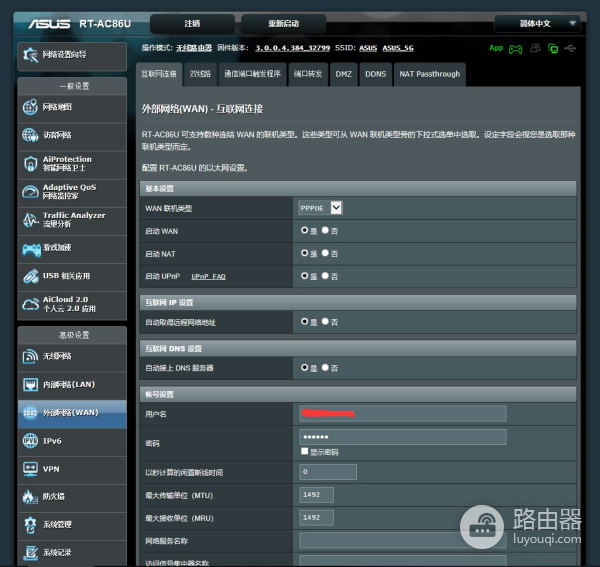Screen dimensions: 600x567
Task: Open the VPN icon in the sidebar
Action: 30,469
